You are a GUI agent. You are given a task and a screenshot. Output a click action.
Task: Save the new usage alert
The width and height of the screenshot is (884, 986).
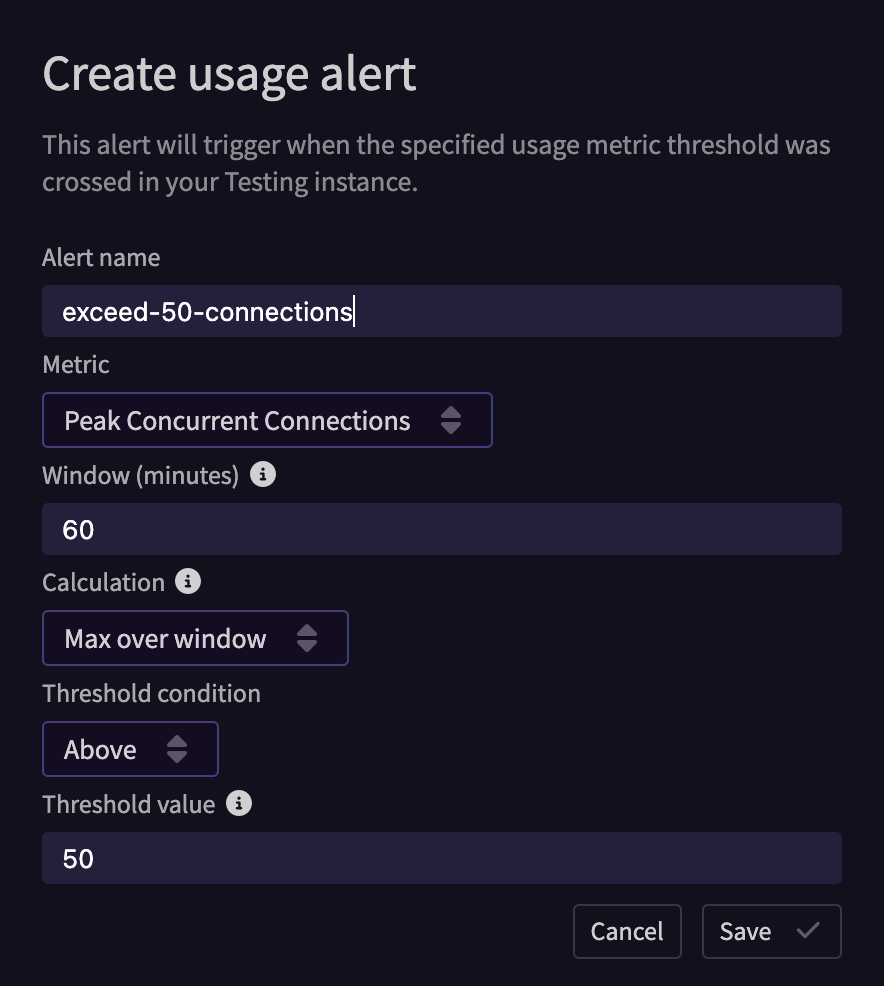(771, 931)
